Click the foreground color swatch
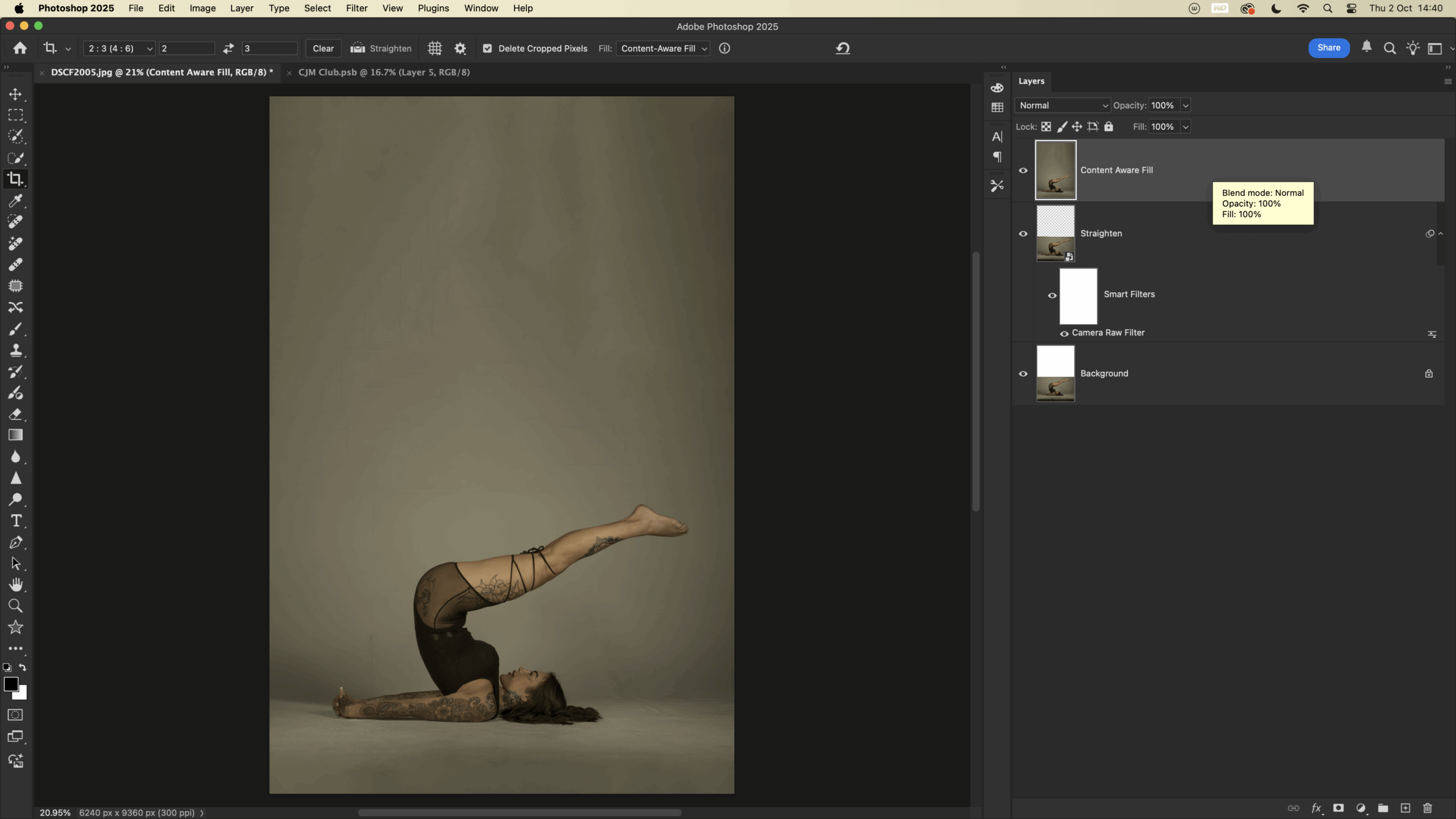The image size is (1456, 819). [x=10, y=684]
